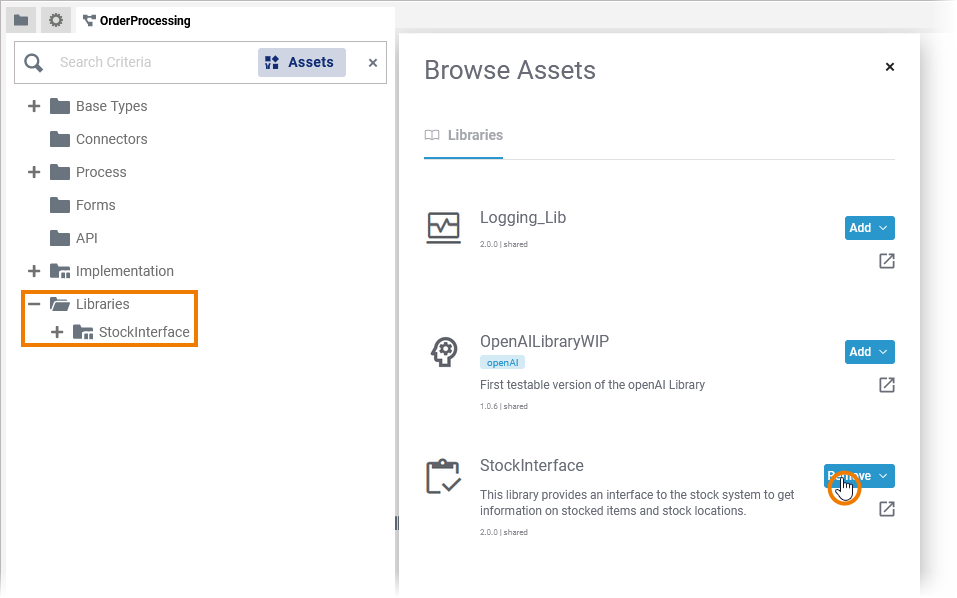This screenshot has height=598, width=957.
Task: Add the Logging_Lib library
Action: click(x=860, y=228)
